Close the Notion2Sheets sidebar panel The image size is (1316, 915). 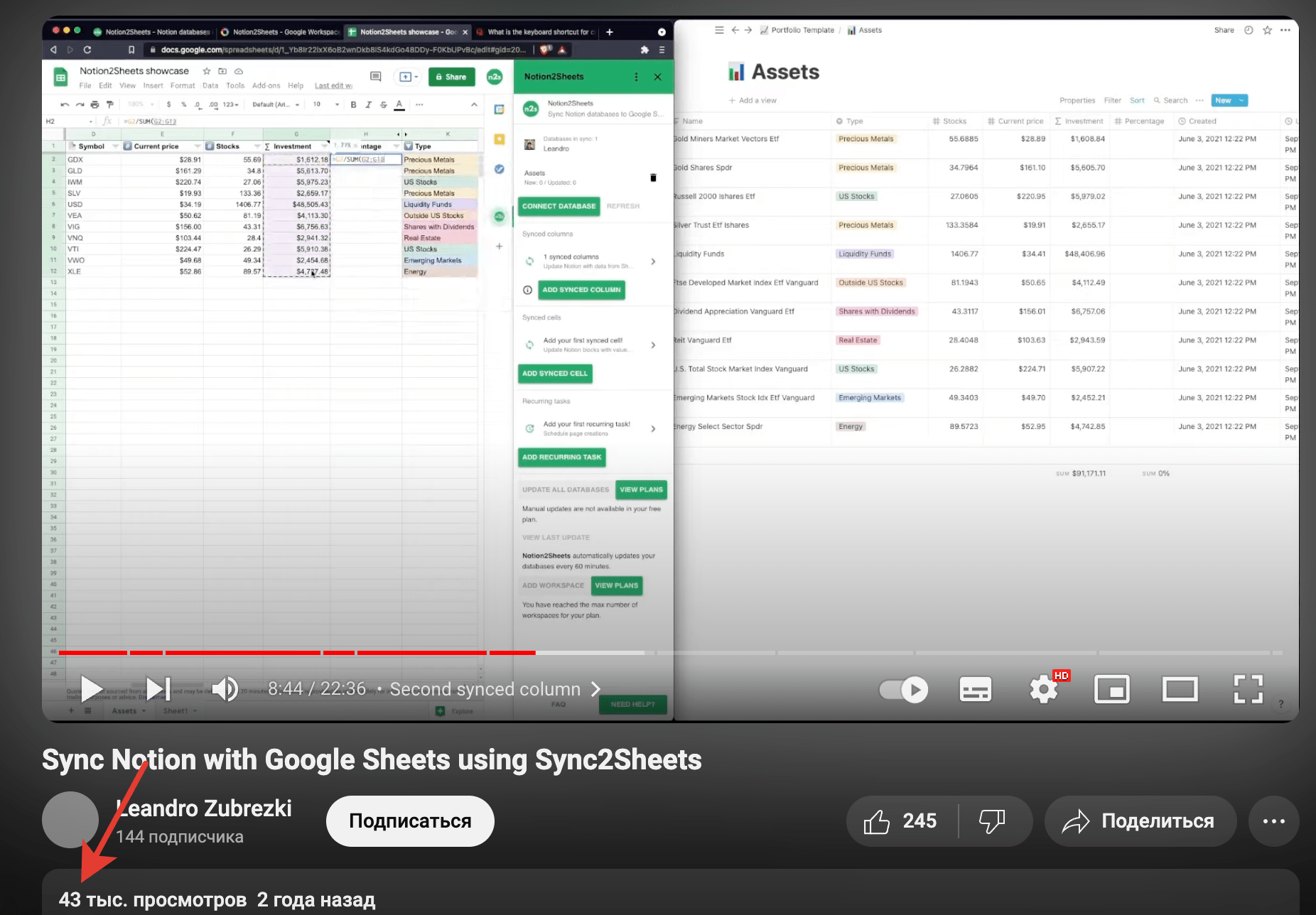pyautogui.click(x=657, y=77)
